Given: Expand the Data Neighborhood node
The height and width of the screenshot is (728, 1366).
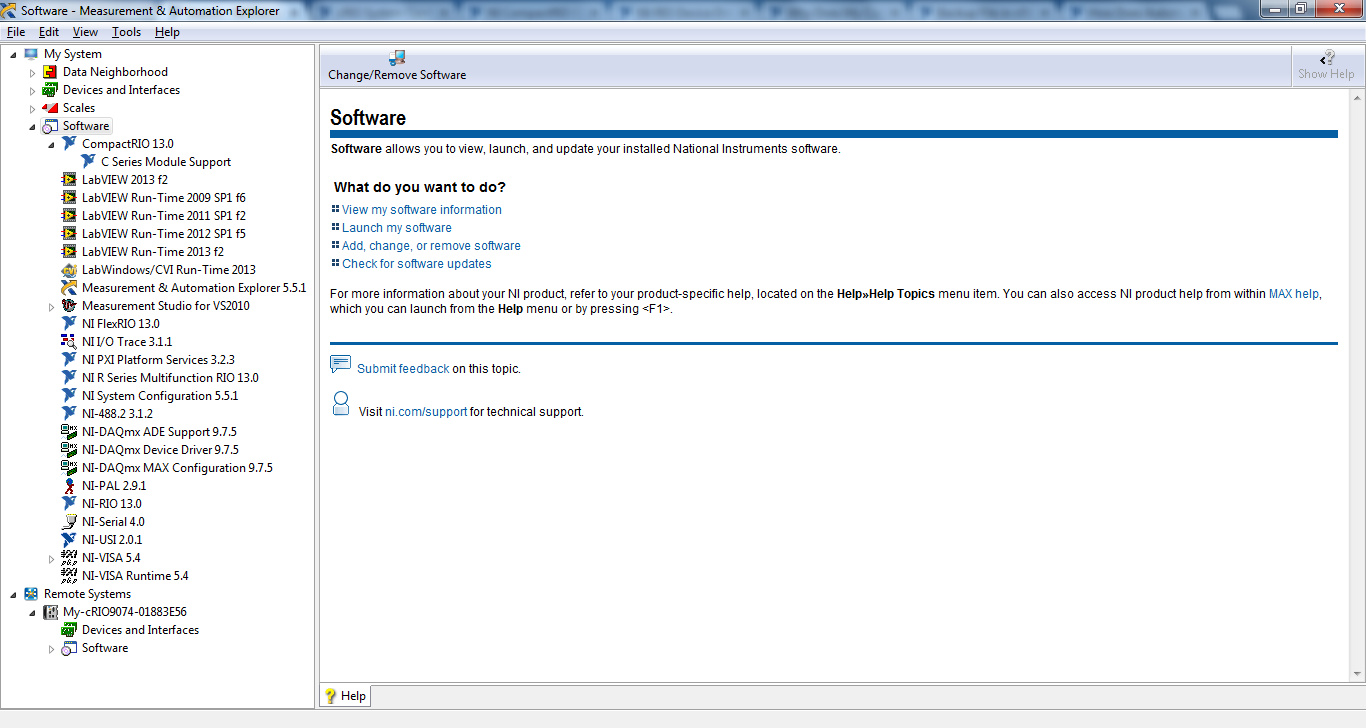Looking at the screenshot, I should coord(32,72).
